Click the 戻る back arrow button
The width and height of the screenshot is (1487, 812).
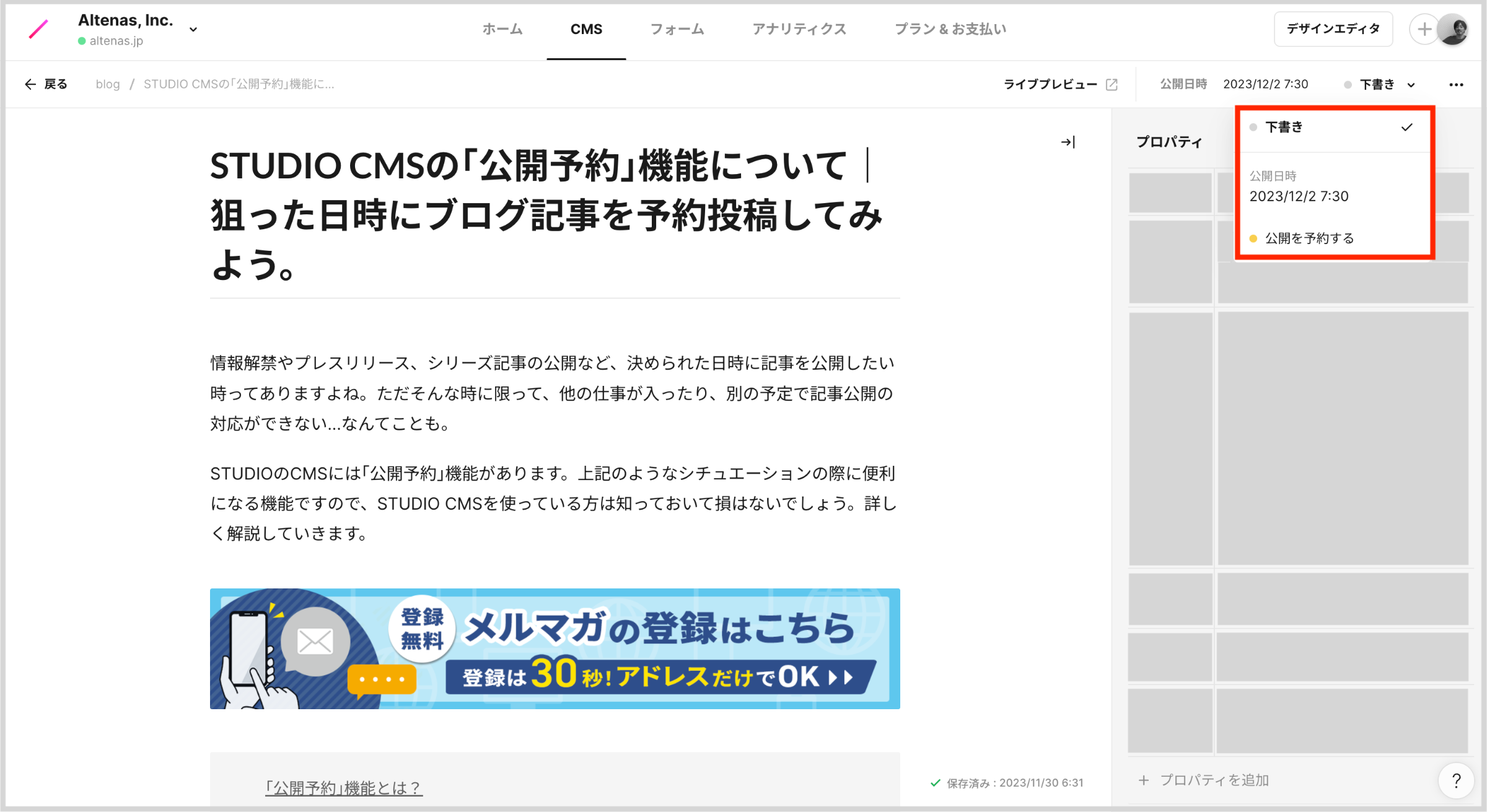(x=46, y=84)
